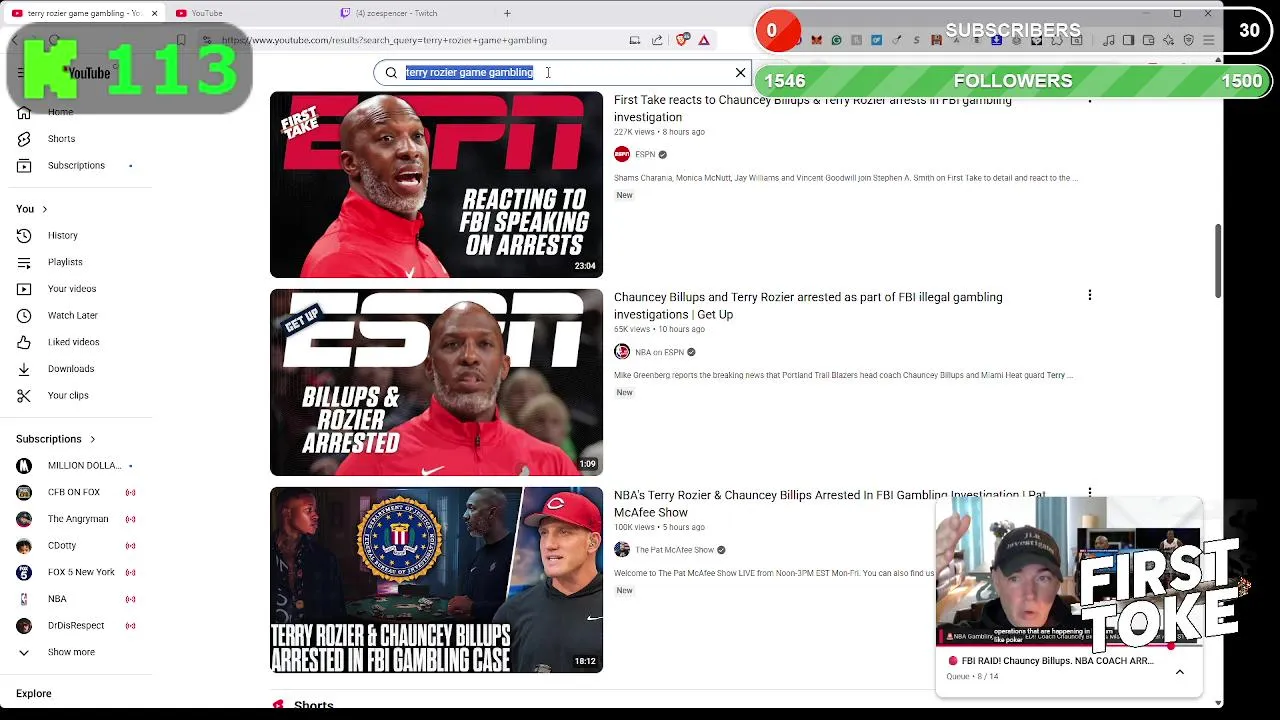Viewport: 1280px width, 720px height.
Task: Open the DrDisRespect subscription channel
Action: pos(76,625)
